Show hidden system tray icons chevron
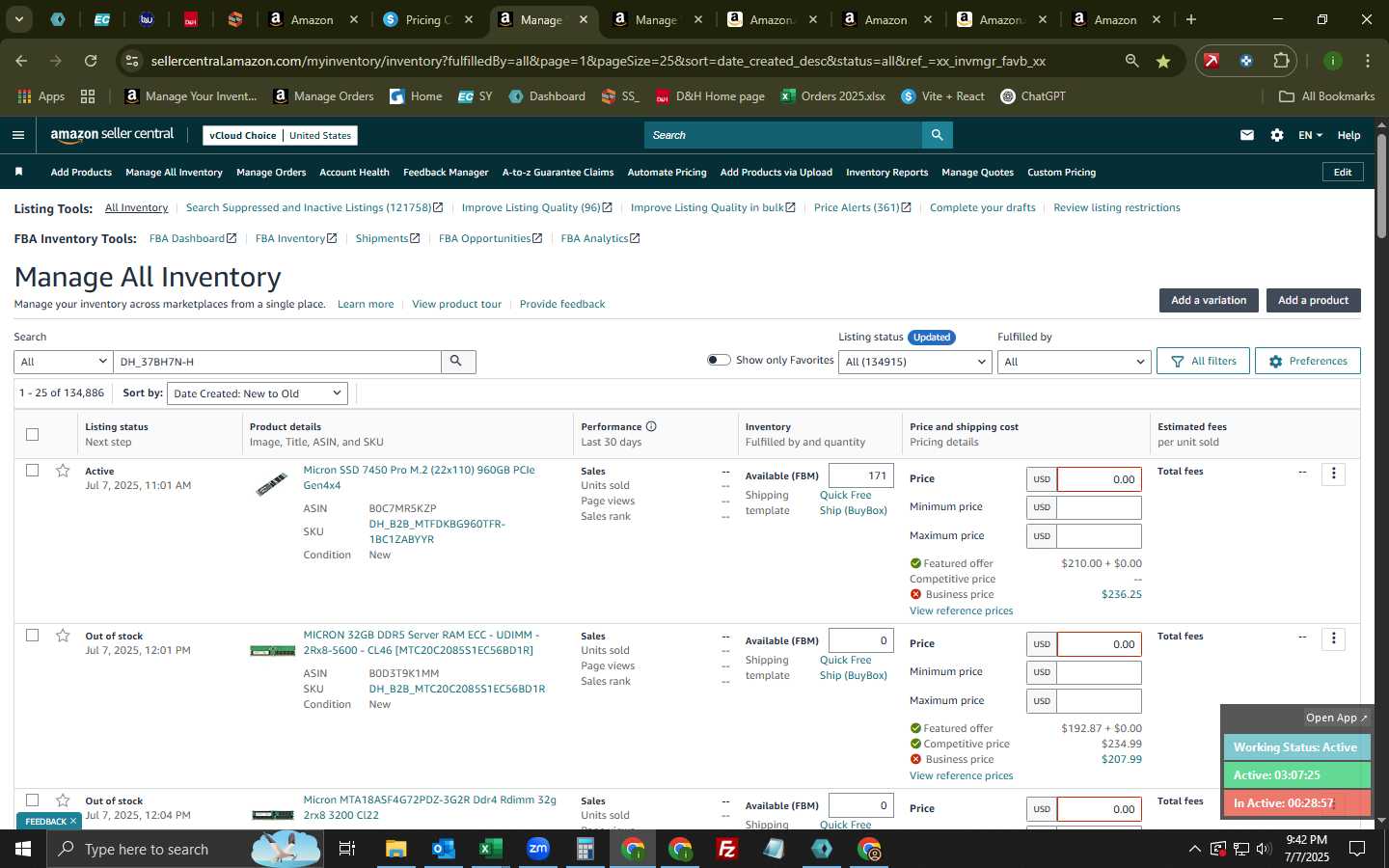1389x868 pixels. tap(1194, 849)
